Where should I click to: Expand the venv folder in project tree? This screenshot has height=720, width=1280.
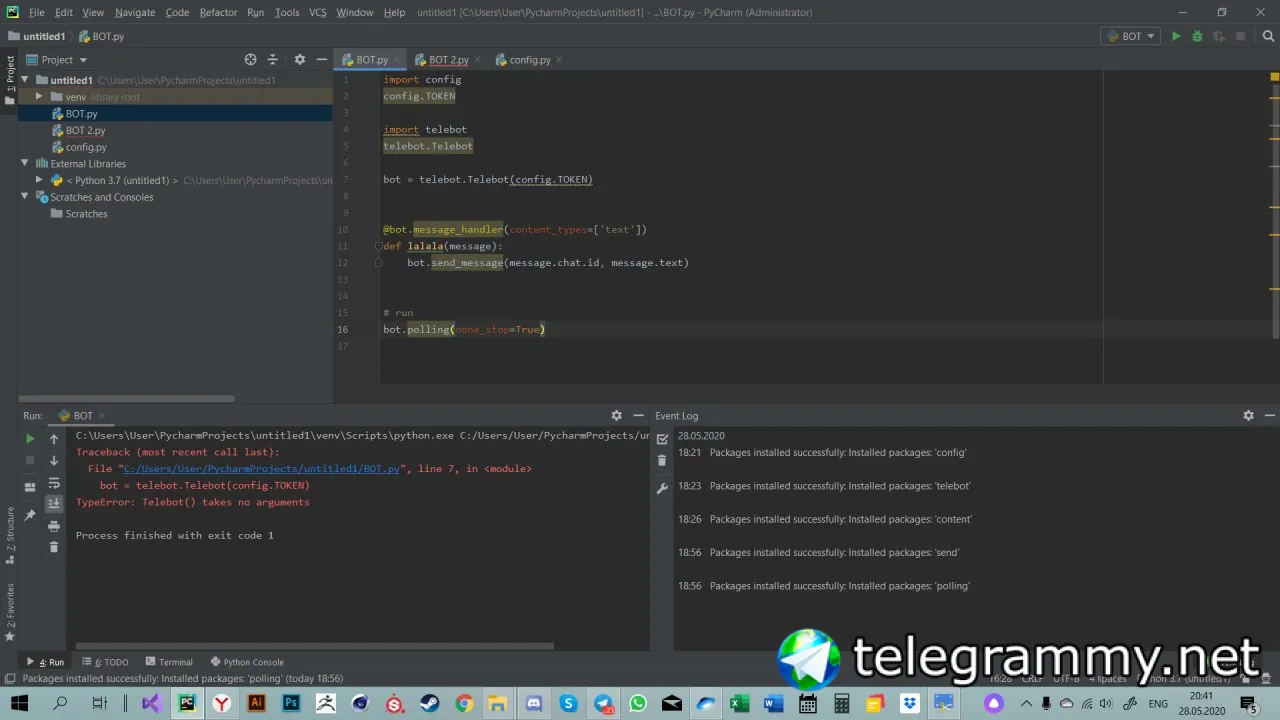pos(39,97)
